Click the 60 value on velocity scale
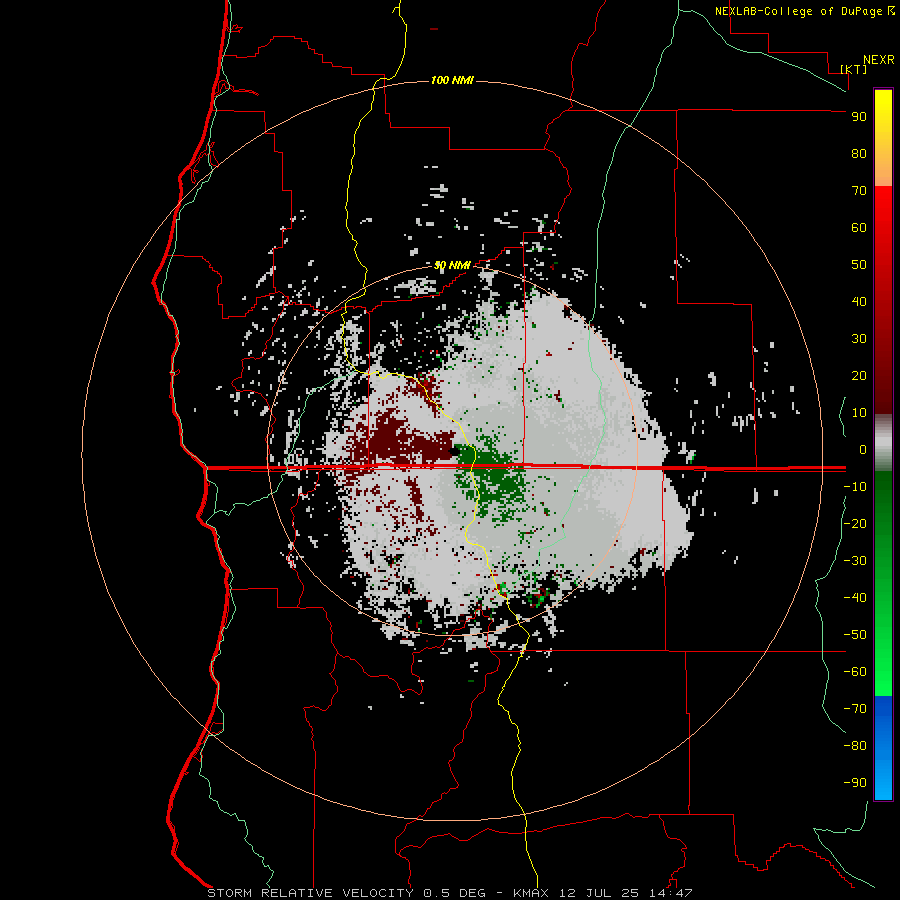 pos(859,228)
